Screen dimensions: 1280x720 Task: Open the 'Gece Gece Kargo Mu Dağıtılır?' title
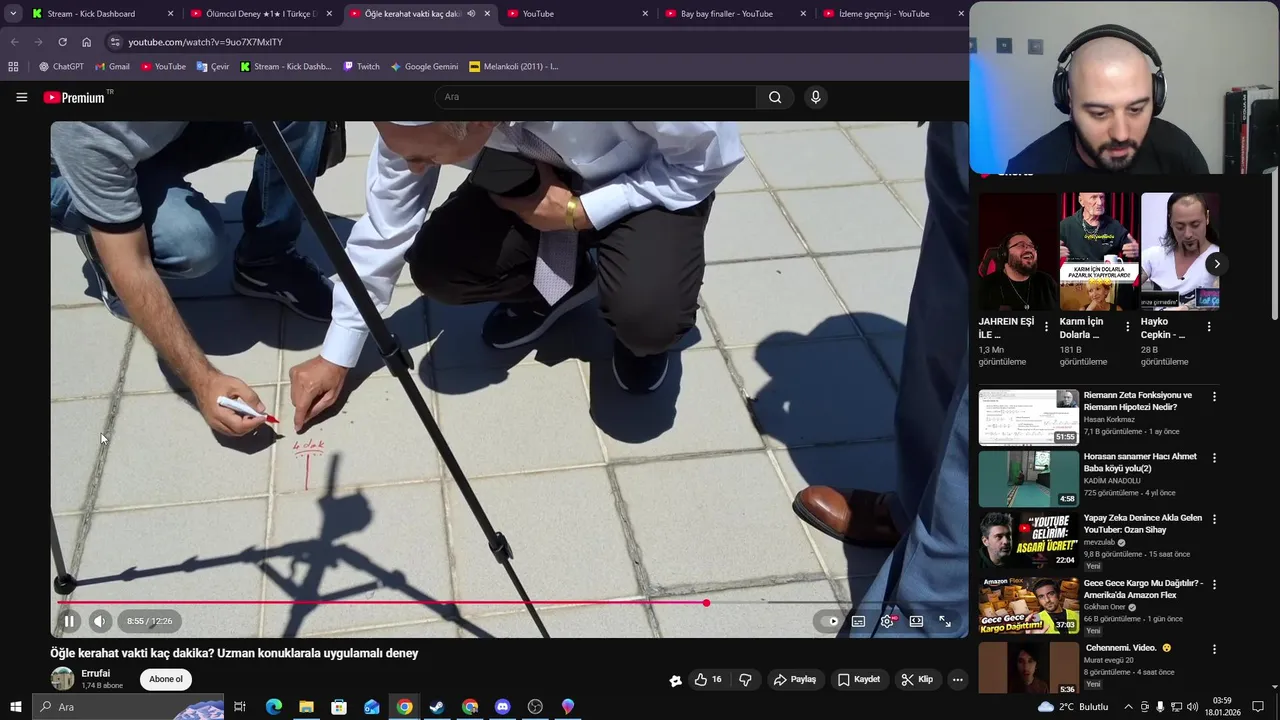click(x=1143, y=589)
